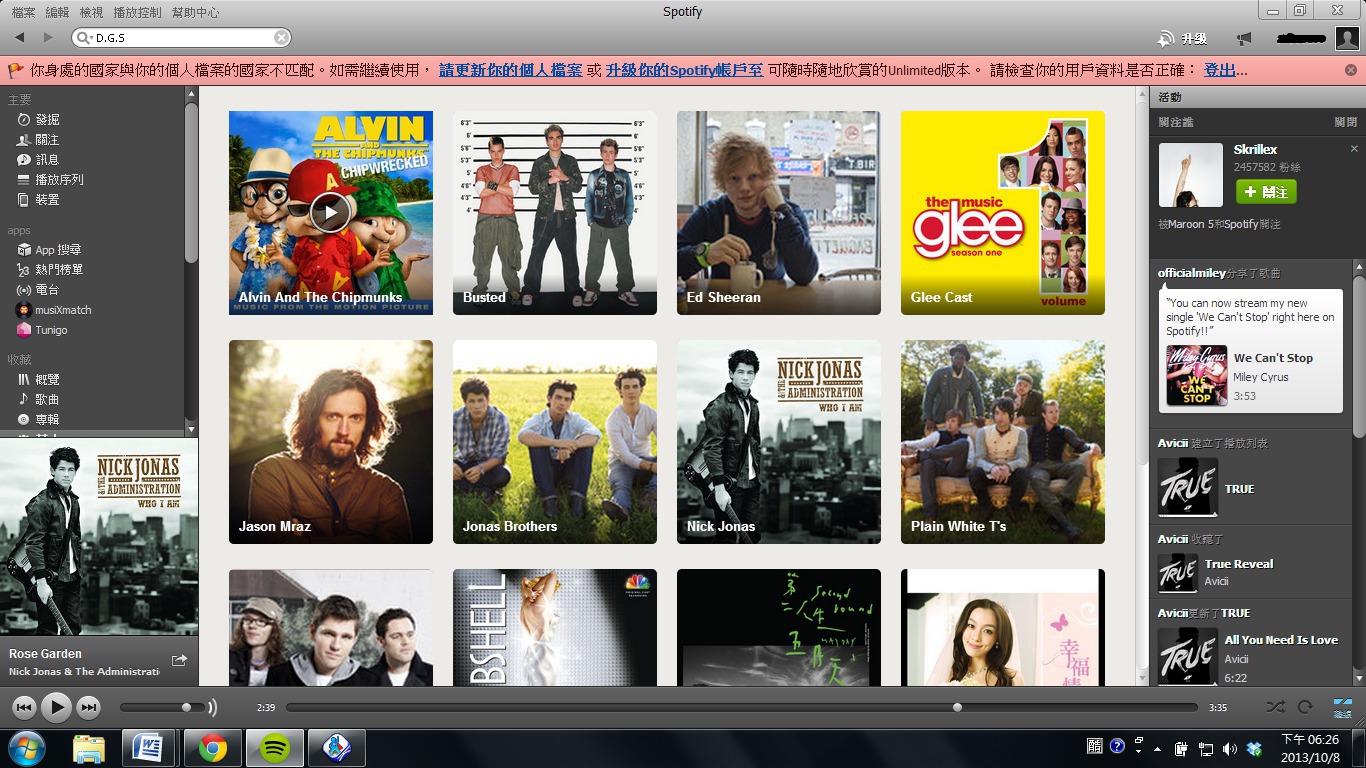Screen dimensions: 1366x768
Task: Open the 播放控制 (Playback) menu
Action: (x=137, y=13)
